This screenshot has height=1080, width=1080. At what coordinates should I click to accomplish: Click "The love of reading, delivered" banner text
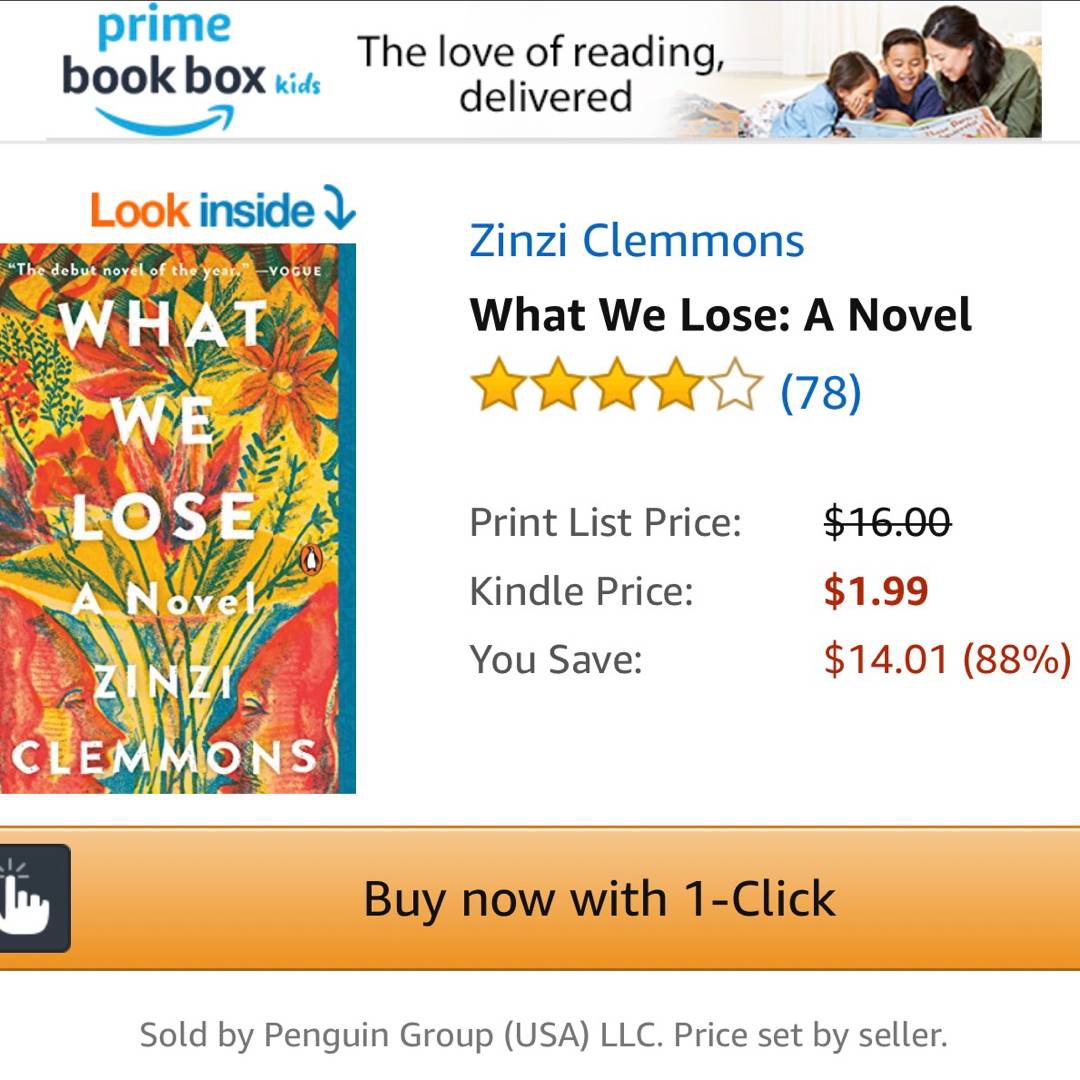pos(541,72)
